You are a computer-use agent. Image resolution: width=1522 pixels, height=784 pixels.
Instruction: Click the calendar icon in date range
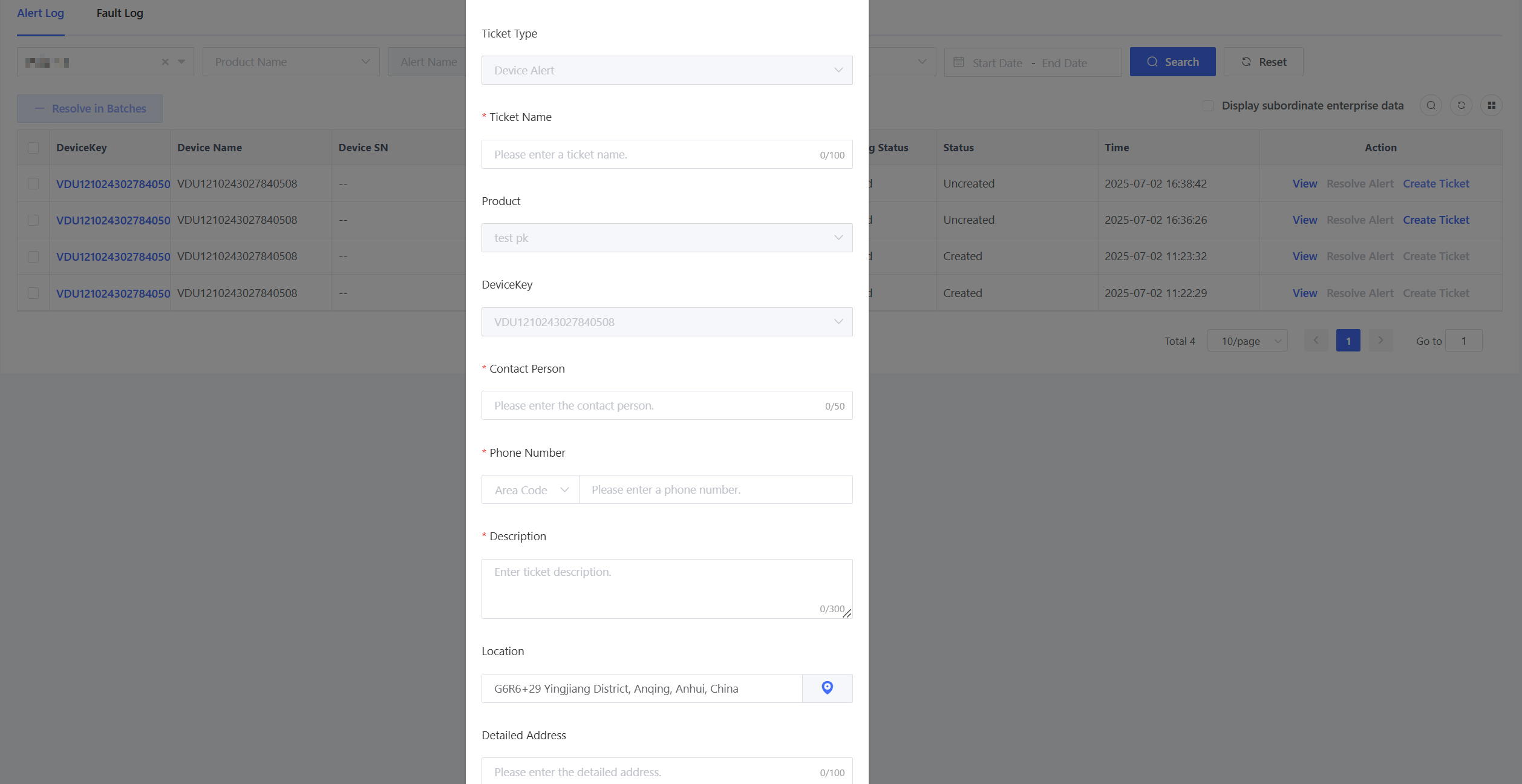pyautogui.click(x=959, y=62)
